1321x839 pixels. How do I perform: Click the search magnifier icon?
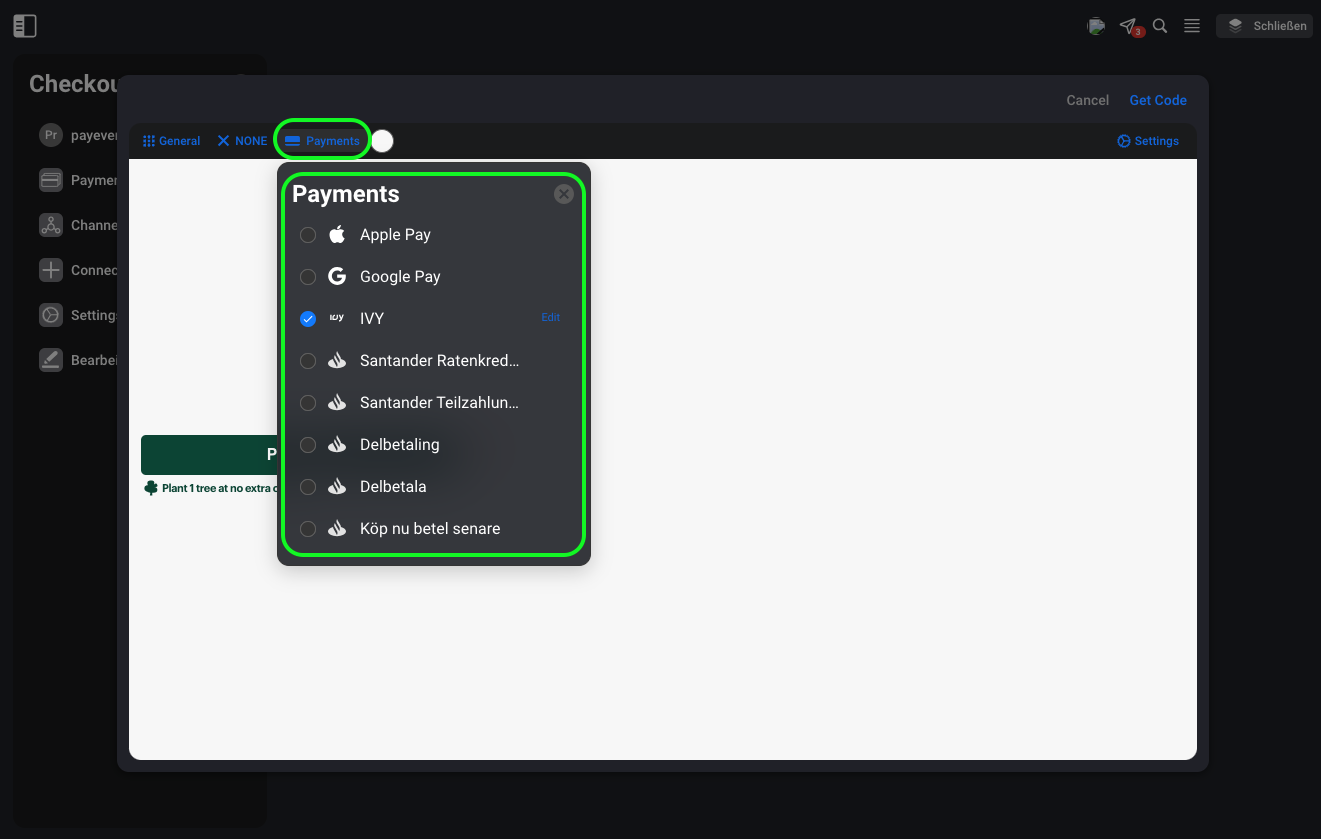pyautogui.click(x=1160, y=26)
